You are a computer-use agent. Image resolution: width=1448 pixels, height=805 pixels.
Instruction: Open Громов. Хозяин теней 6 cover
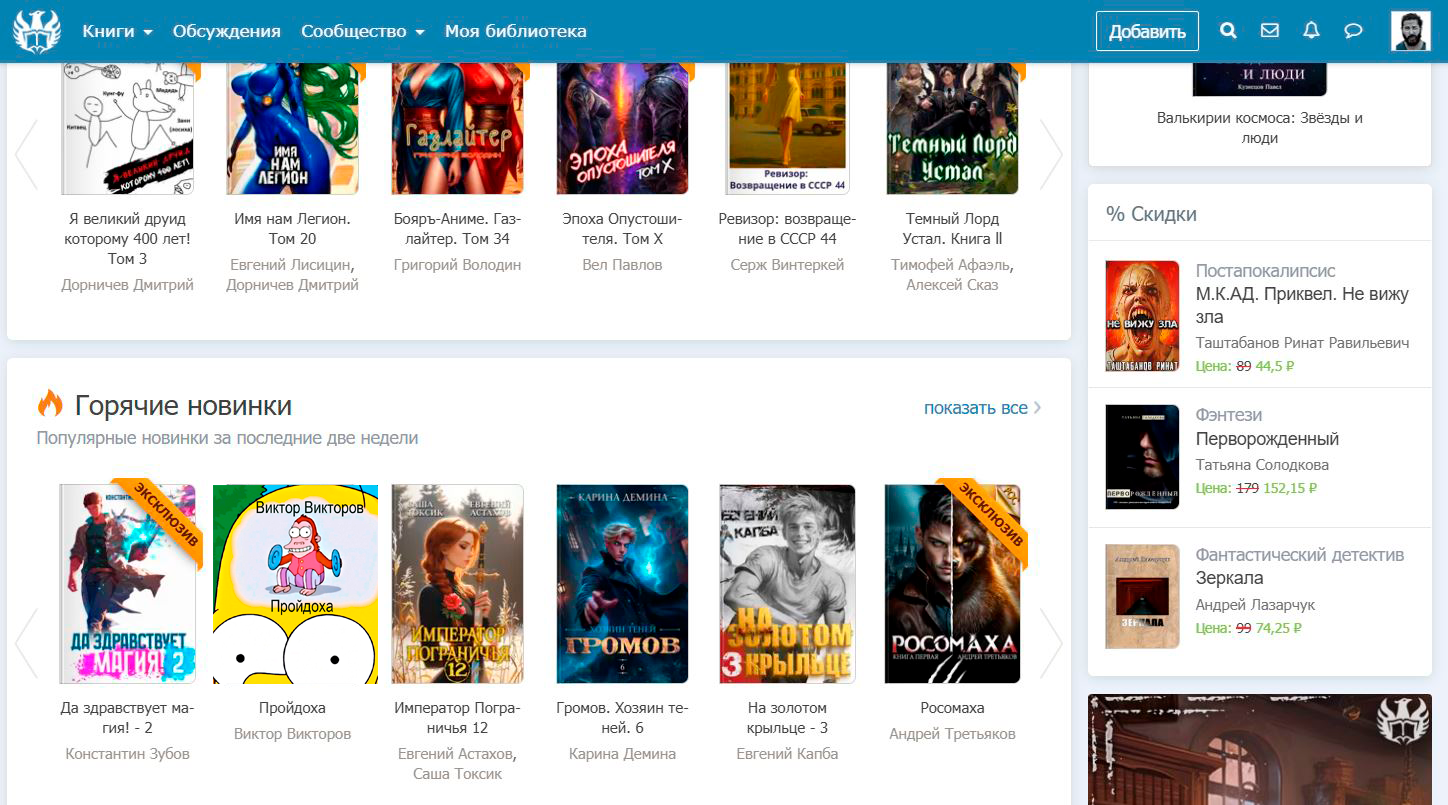622,584
